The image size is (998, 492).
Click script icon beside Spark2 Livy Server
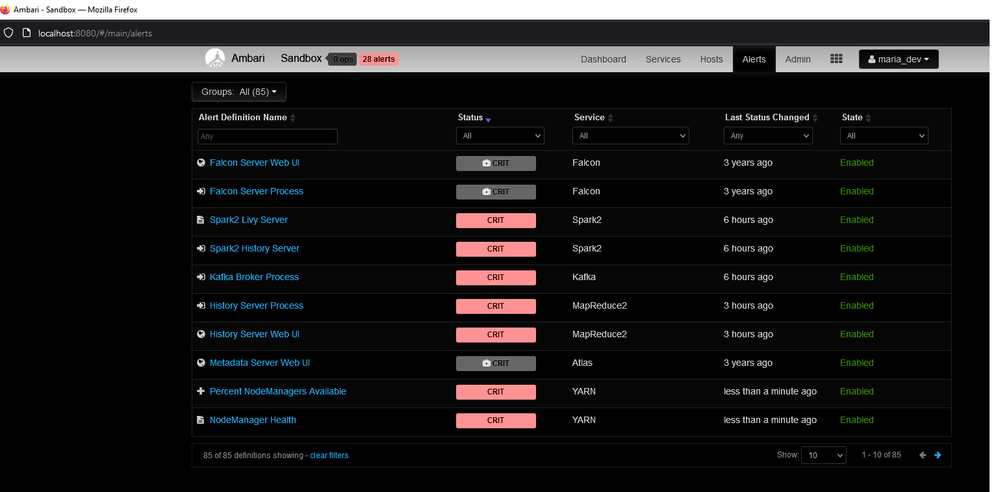click(x=200, y=220)
